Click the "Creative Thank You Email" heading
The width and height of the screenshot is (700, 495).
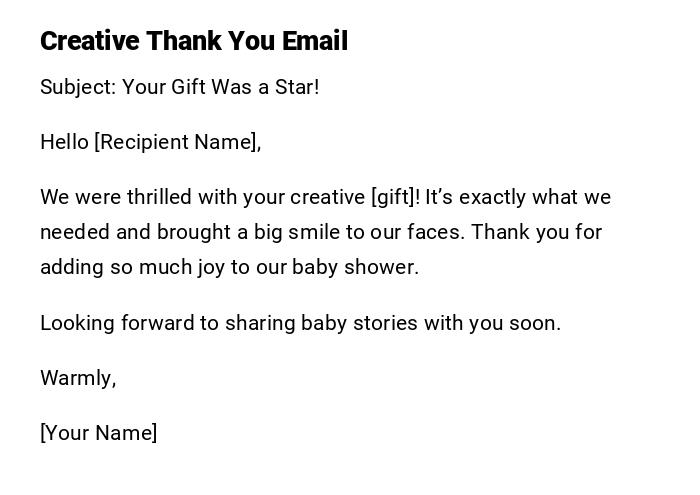tap(193, 41)
